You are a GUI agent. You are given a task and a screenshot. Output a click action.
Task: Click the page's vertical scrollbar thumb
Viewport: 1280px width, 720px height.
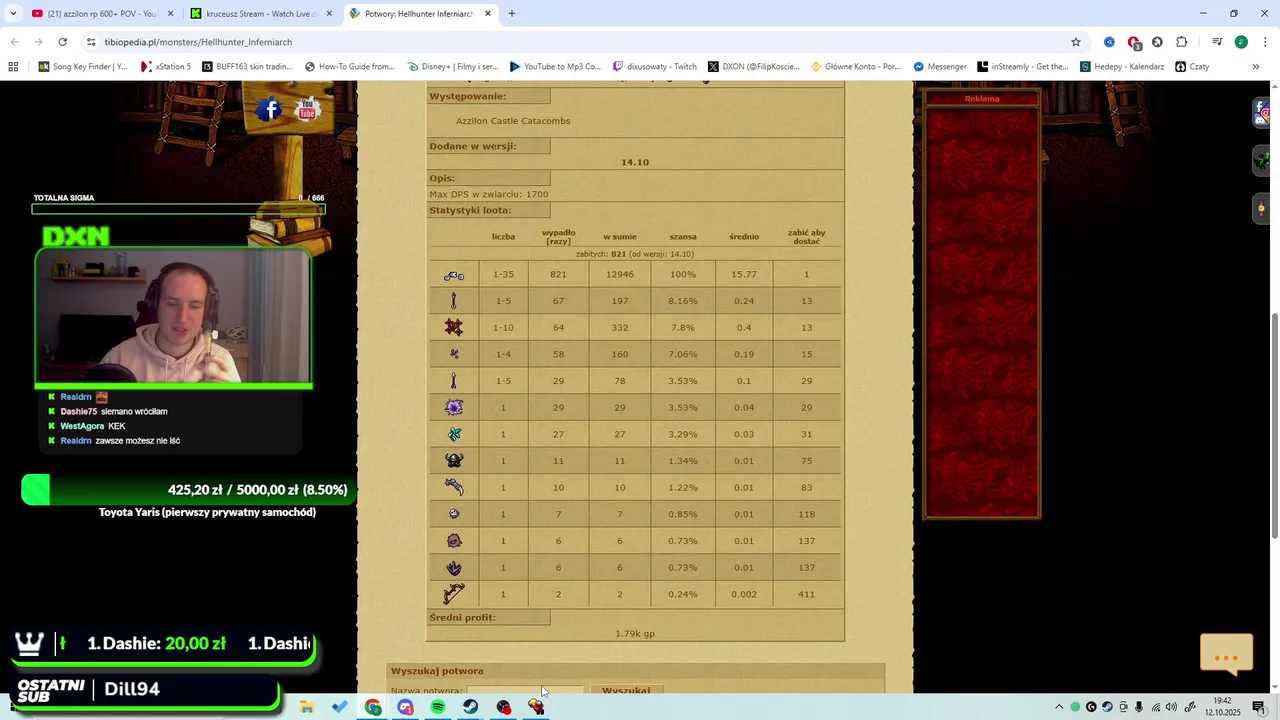pos(1274,427)
